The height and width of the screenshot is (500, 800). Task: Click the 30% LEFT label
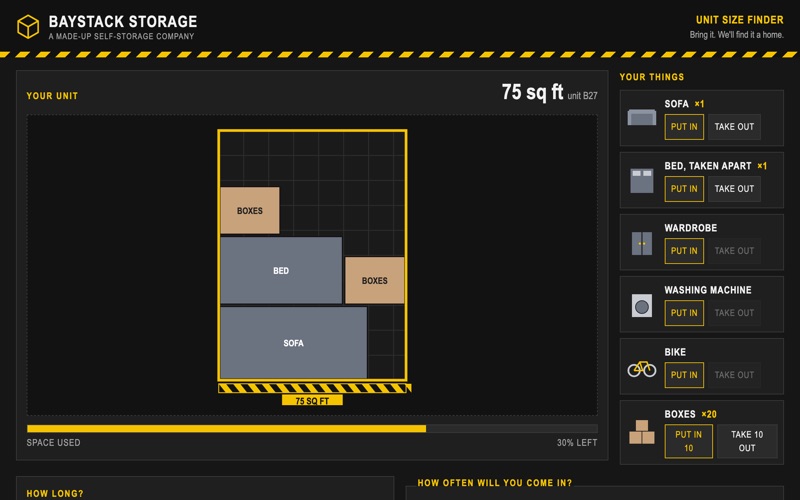pyautogui.click(x=577, y=443)
